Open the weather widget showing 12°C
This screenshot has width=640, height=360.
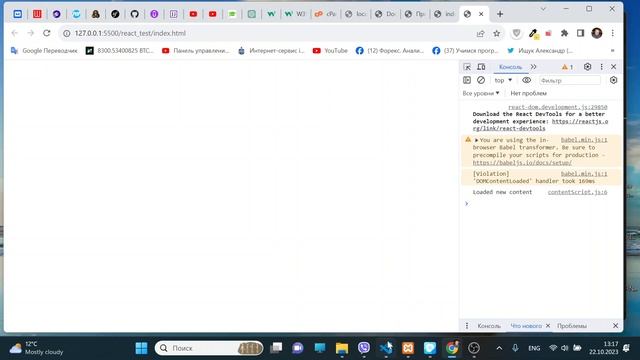click(x=36, y=348)
